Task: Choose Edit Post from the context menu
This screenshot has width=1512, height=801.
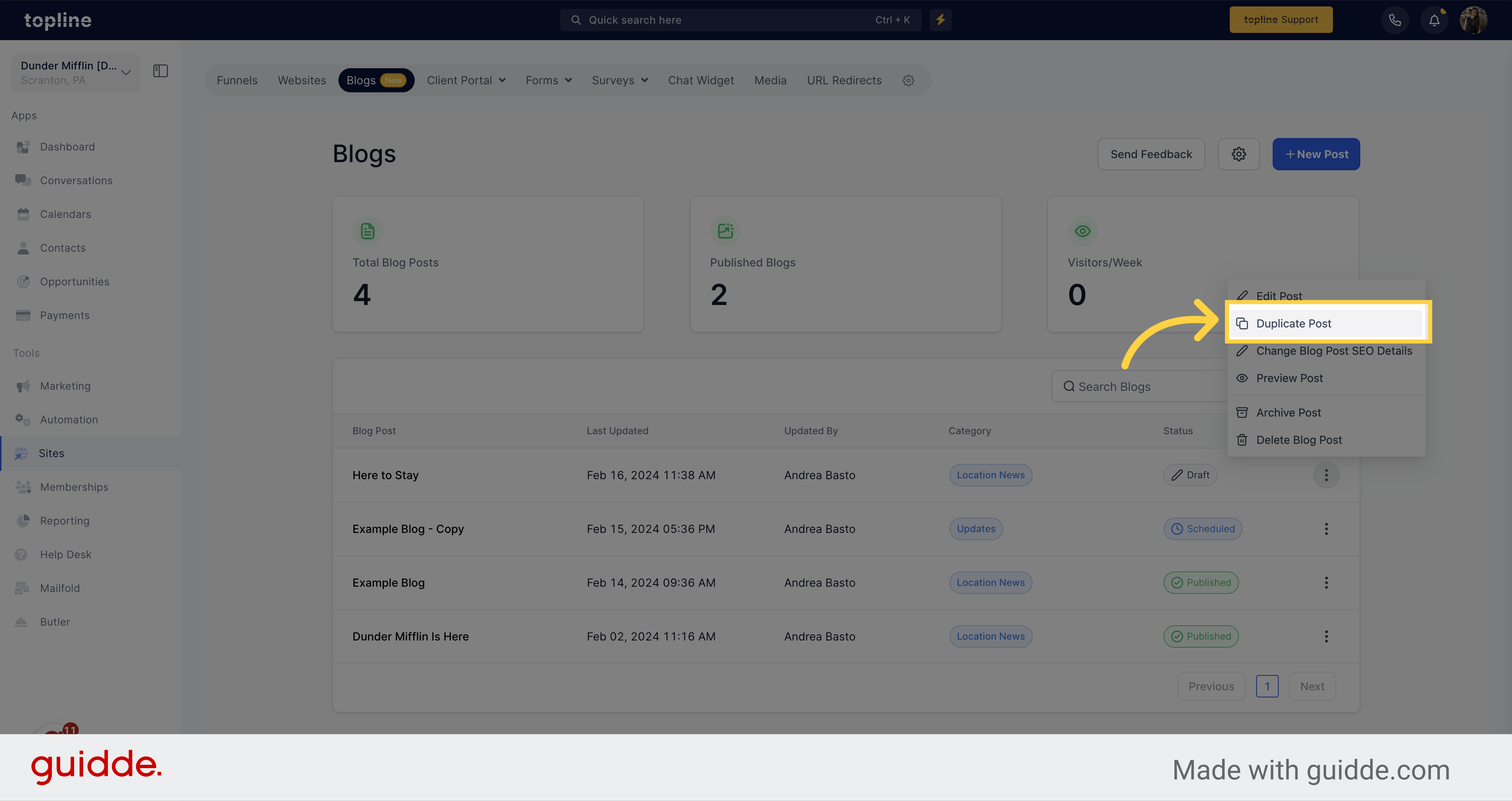Action: [x=1326, y=296]
